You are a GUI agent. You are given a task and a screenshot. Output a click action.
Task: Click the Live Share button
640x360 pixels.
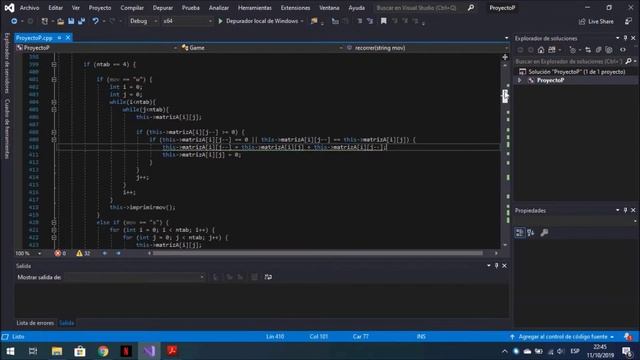click(596, 21)
